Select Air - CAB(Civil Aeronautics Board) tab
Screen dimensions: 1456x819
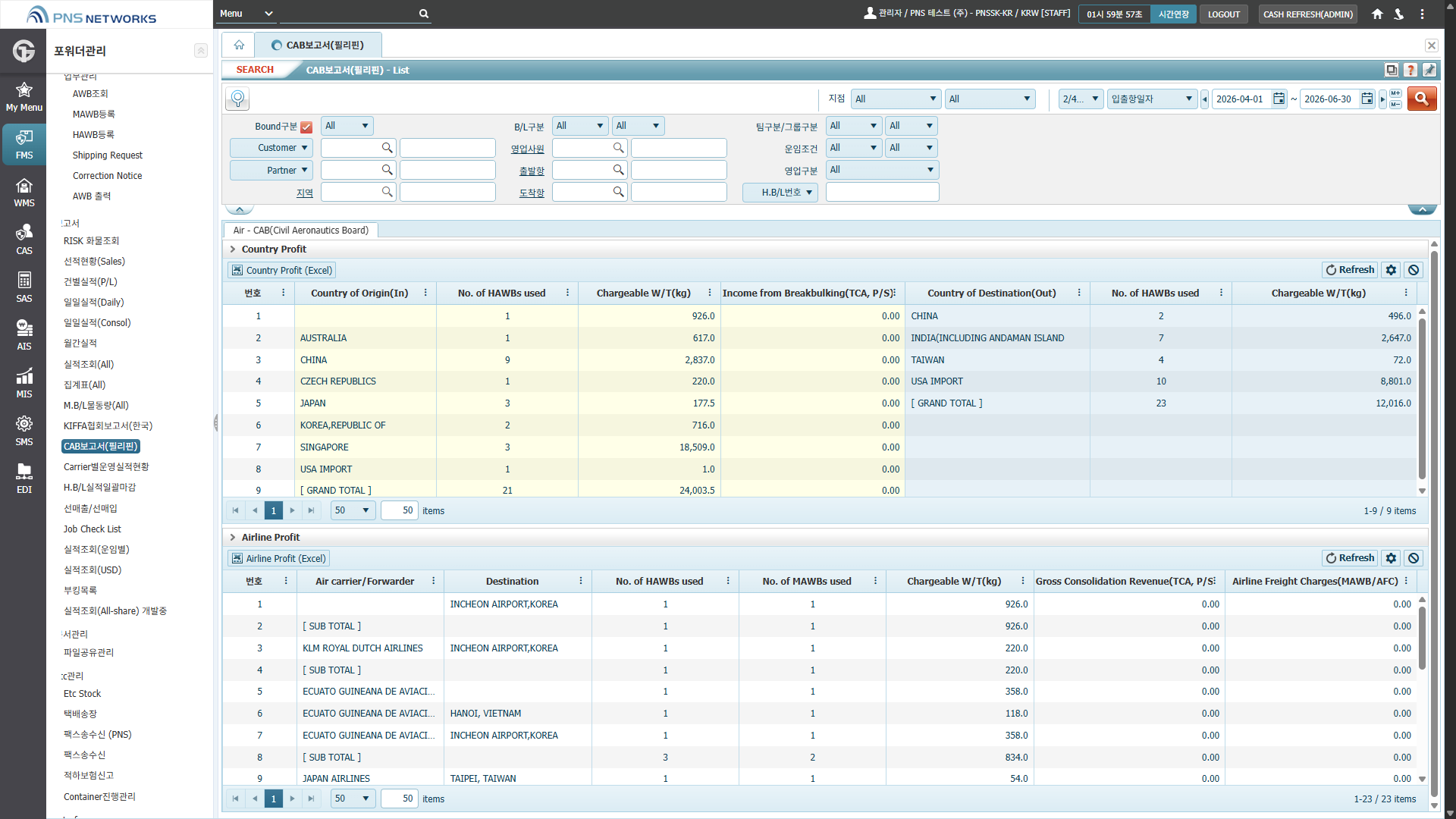[x=300, y=231]
